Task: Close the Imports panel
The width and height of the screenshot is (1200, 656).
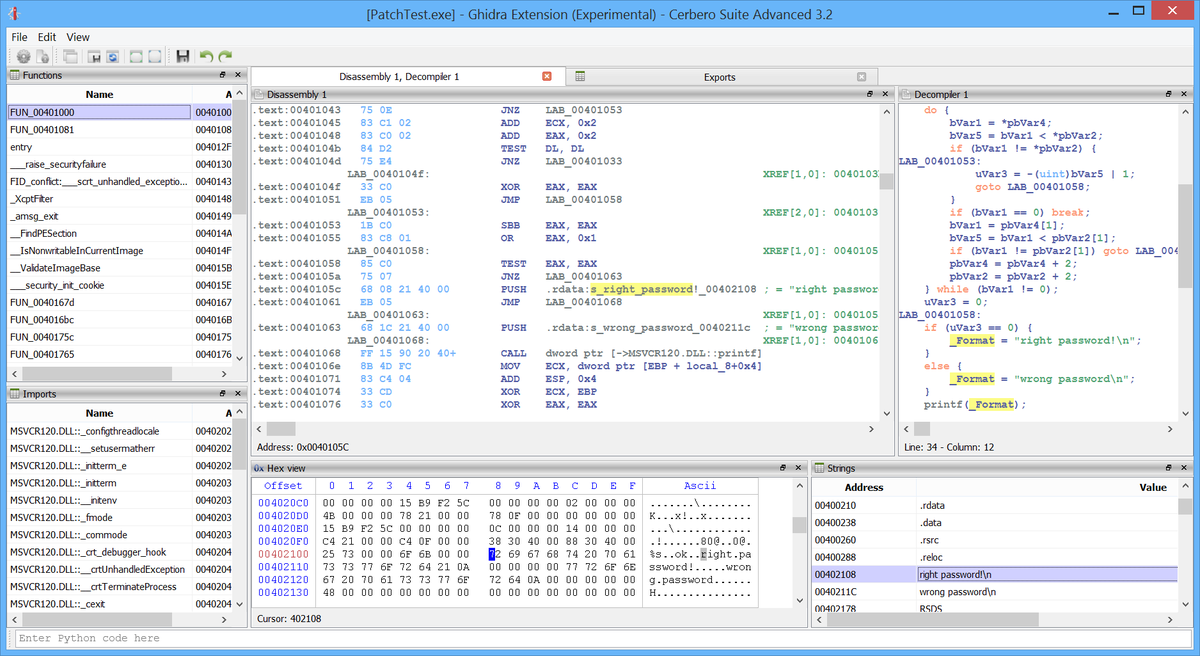Action: click(x=238, y=394)
